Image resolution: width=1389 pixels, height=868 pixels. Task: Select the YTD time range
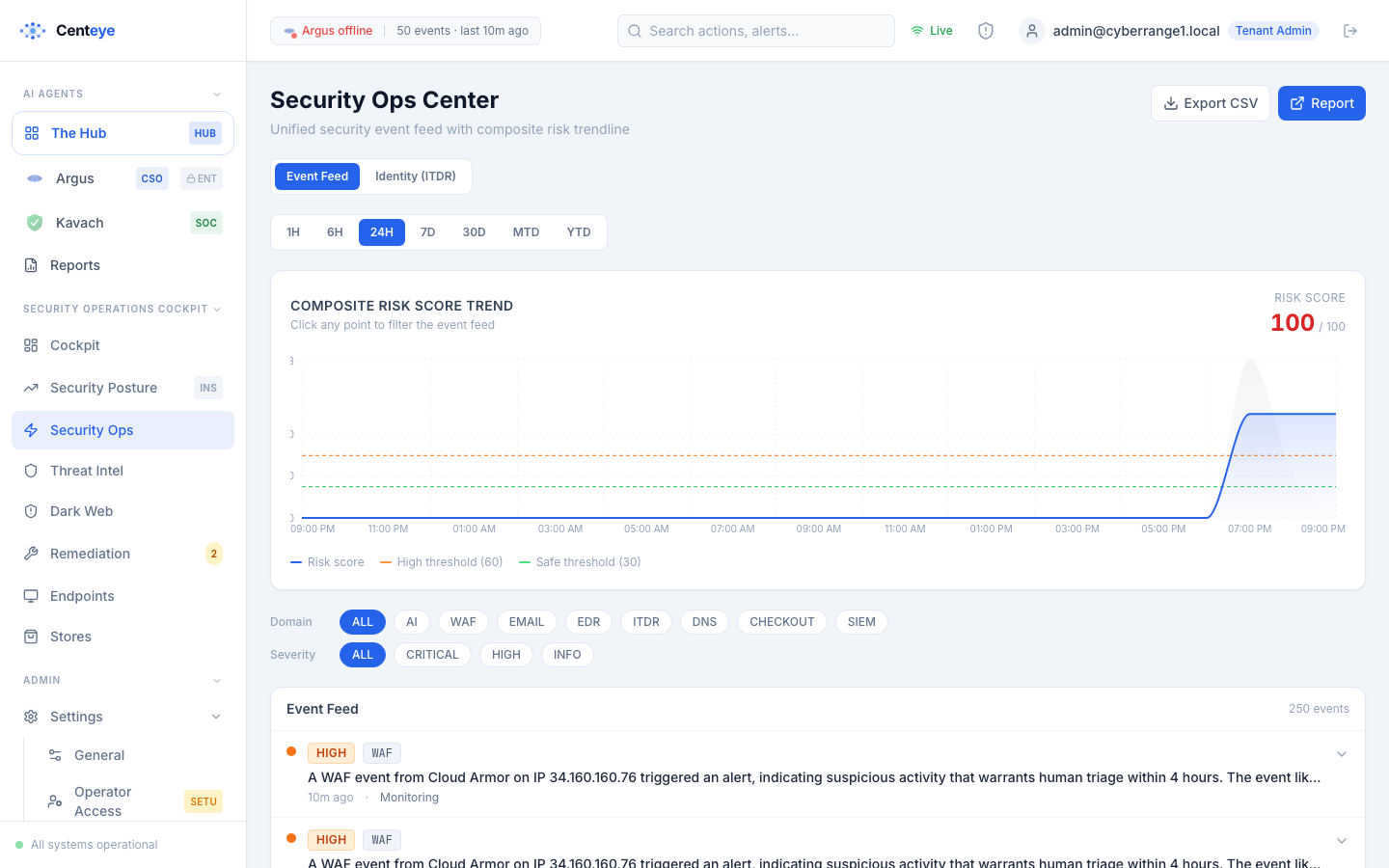579,232
